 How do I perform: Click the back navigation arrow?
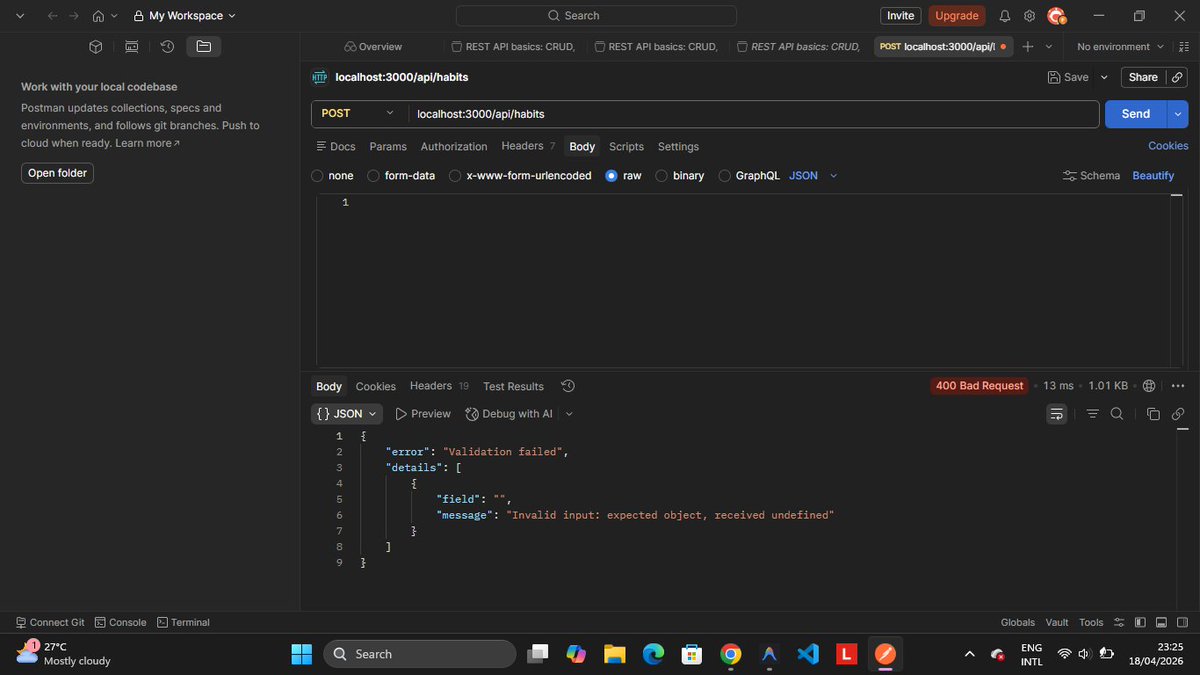click(52, 16)
